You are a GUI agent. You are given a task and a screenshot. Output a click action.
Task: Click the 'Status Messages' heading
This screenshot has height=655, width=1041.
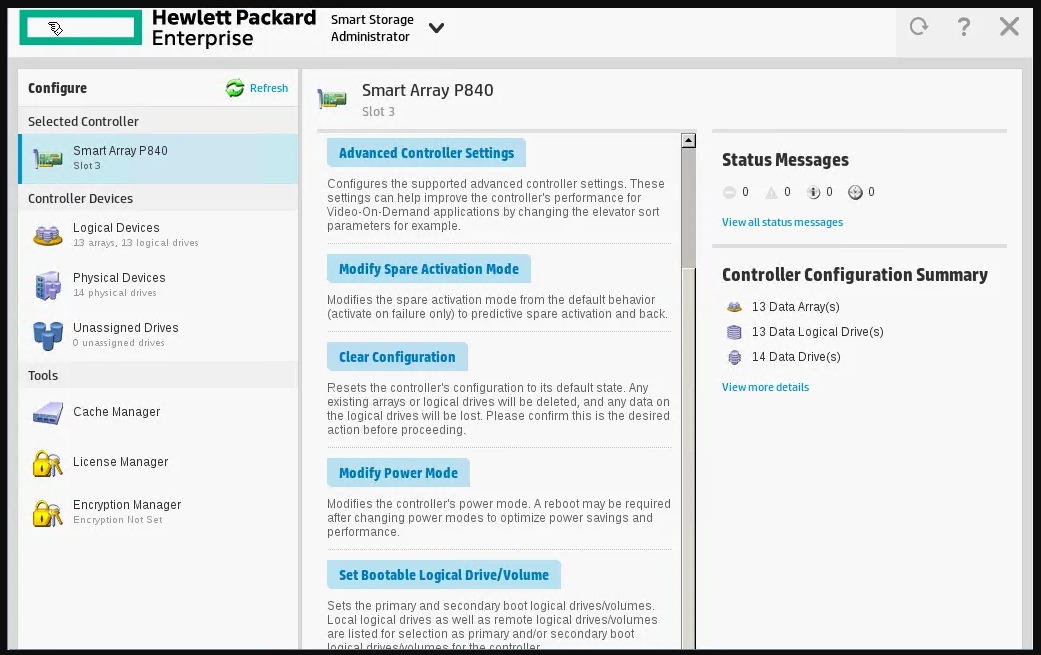point(785,160)
